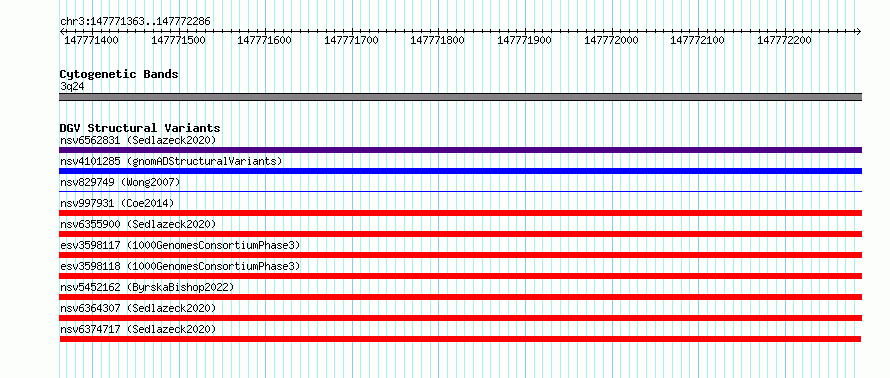Image resolution: width=890 pixels, height=378 pixels.
Task: Click the nsv6562831 (Sedlazeck2020) variant label
Action: point(138,140)
